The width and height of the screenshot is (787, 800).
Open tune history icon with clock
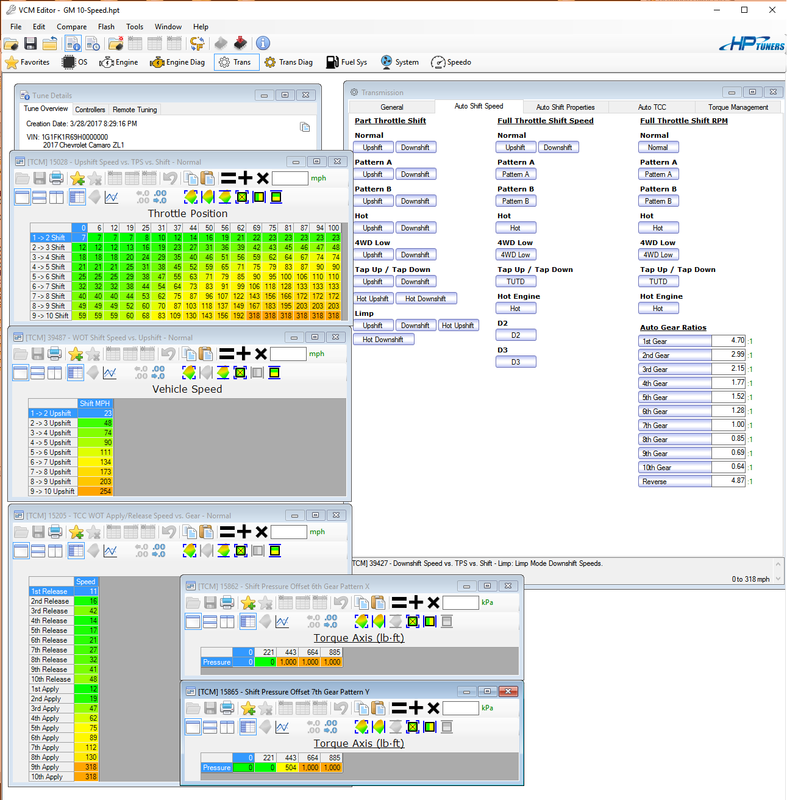[93, 44]
